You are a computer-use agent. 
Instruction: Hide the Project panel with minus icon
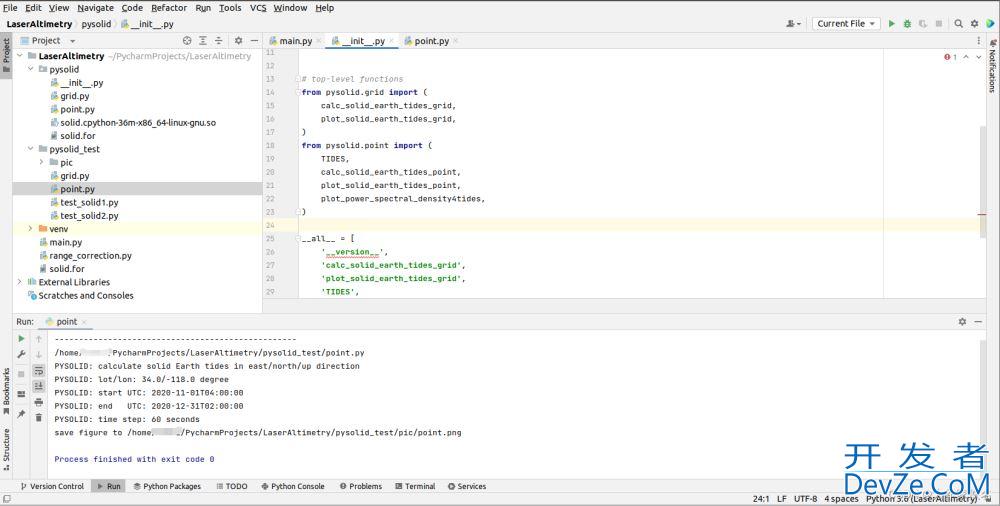[x=254, y=40]
